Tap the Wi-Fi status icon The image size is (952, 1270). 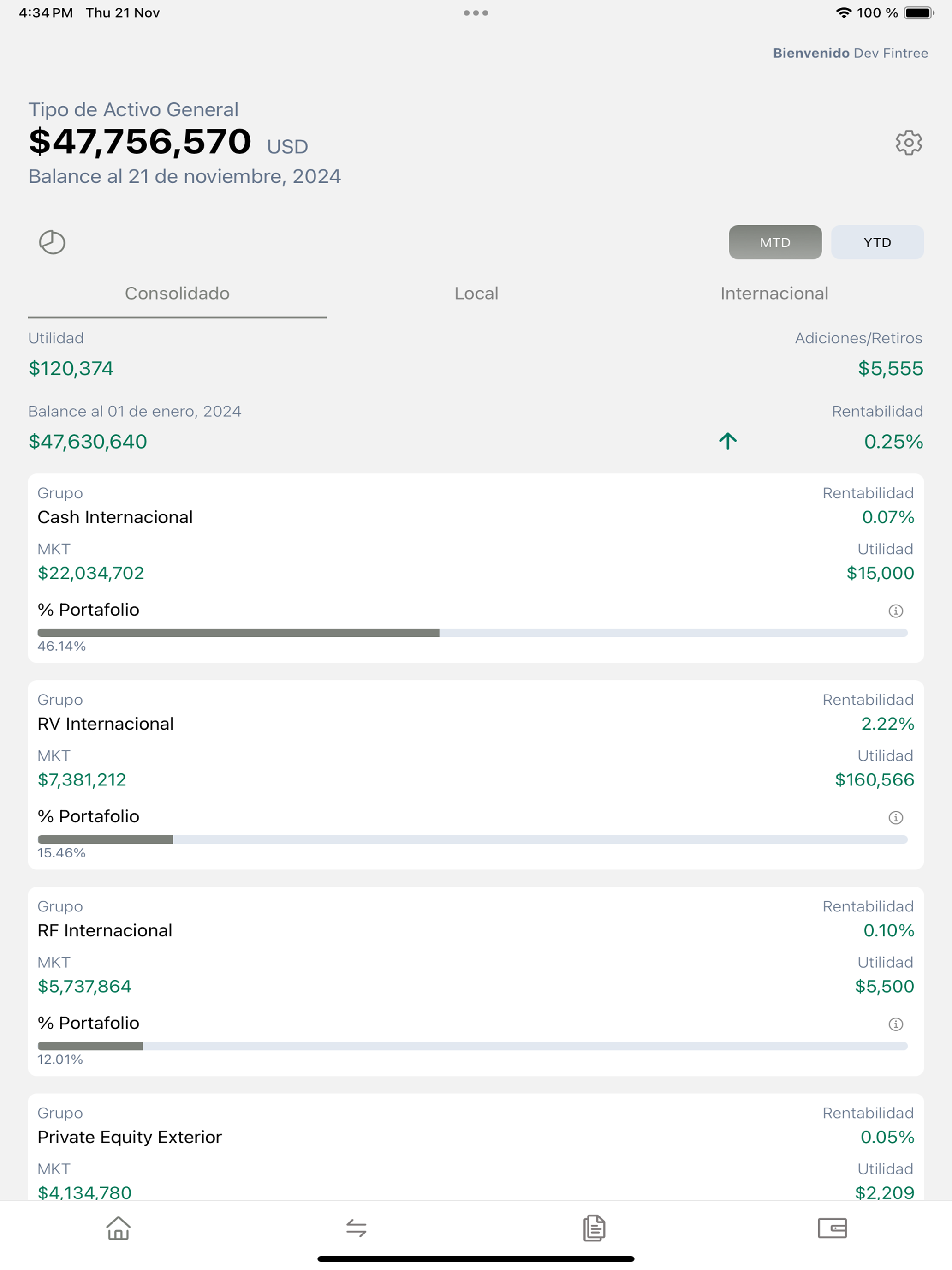pos(843,12)
